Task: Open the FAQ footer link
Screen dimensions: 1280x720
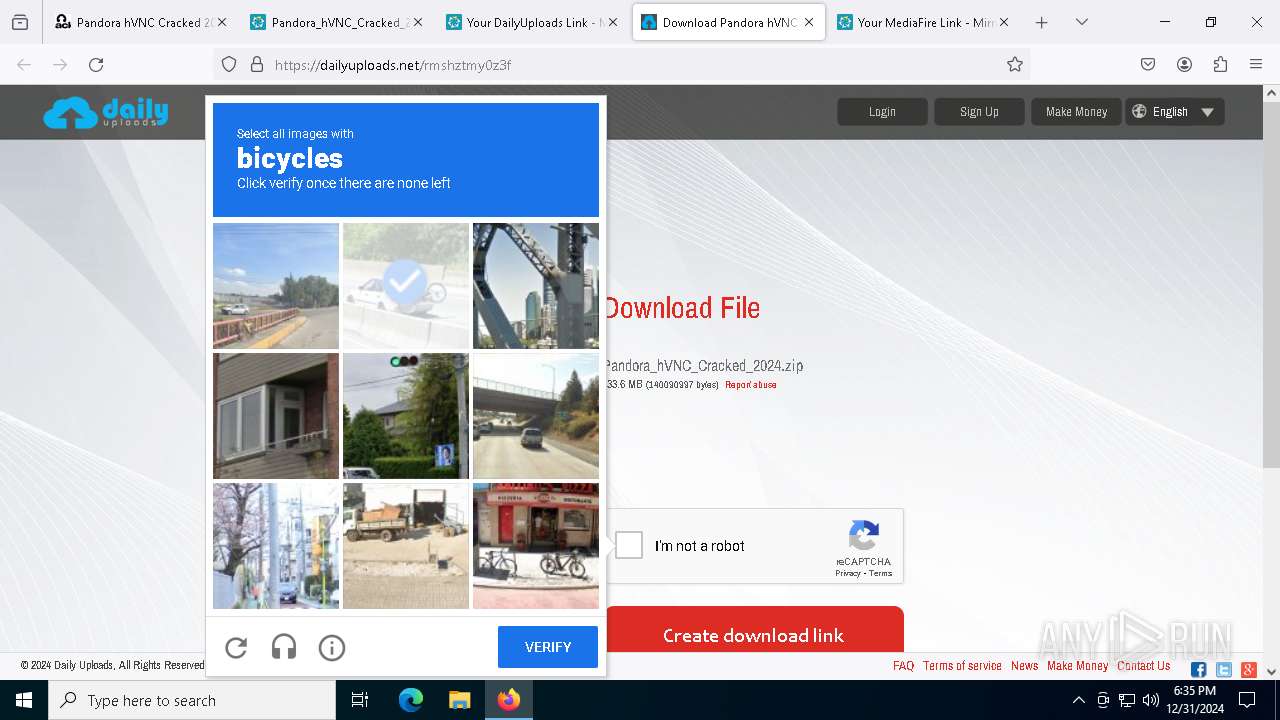Action: pyautogui.click(x=903, y=666)
